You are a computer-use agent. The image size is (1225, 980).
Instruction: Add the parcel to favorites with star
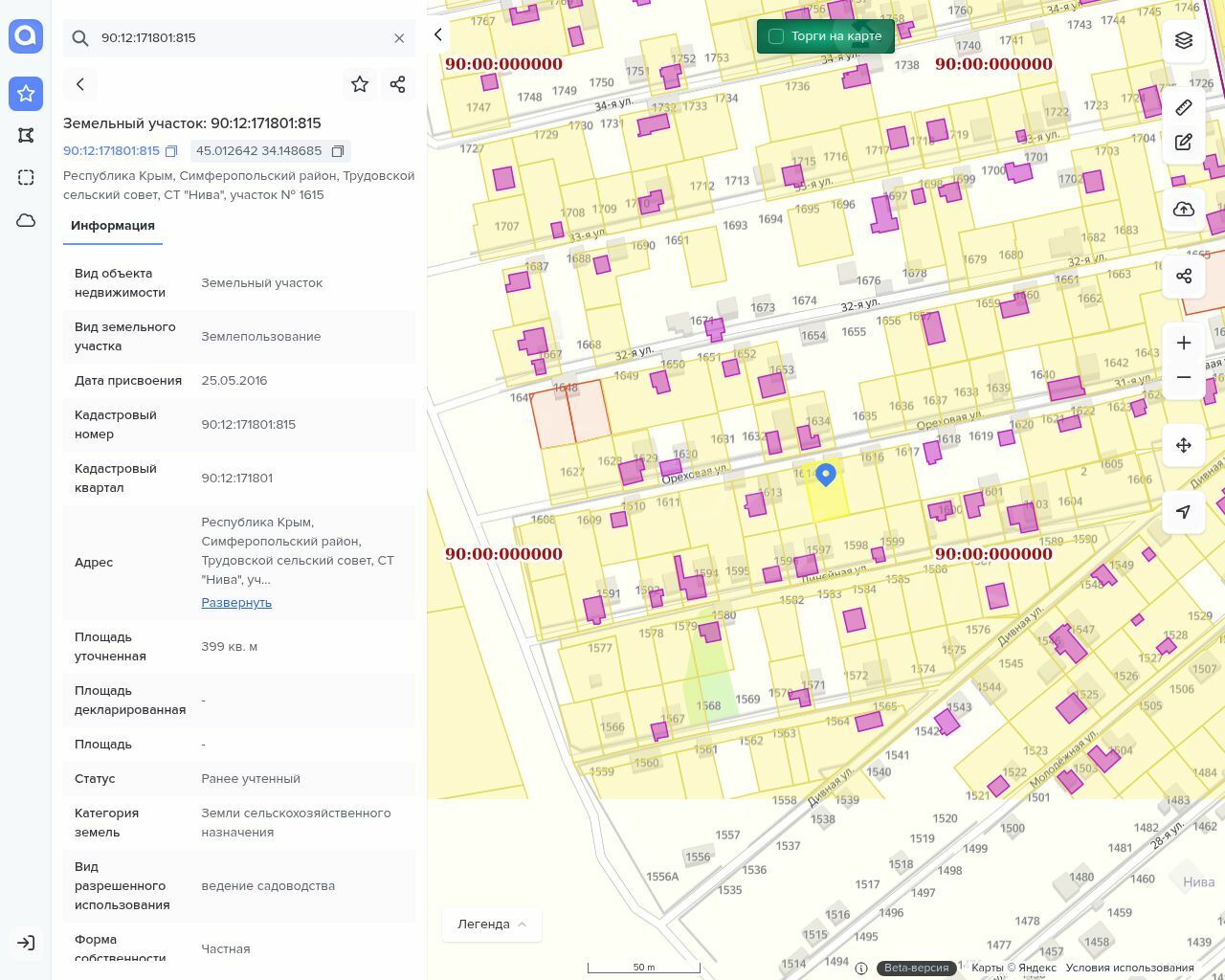pyautogui.click(x=360, y=84)
